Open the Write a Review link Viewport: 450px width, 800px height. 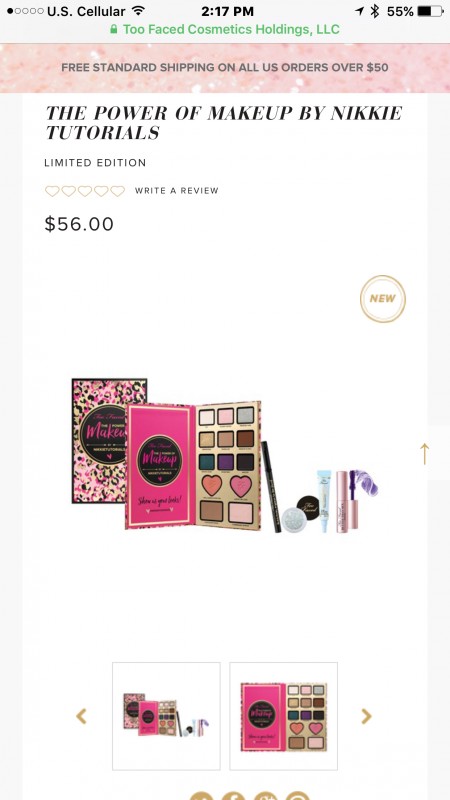[x=177, y=191]
